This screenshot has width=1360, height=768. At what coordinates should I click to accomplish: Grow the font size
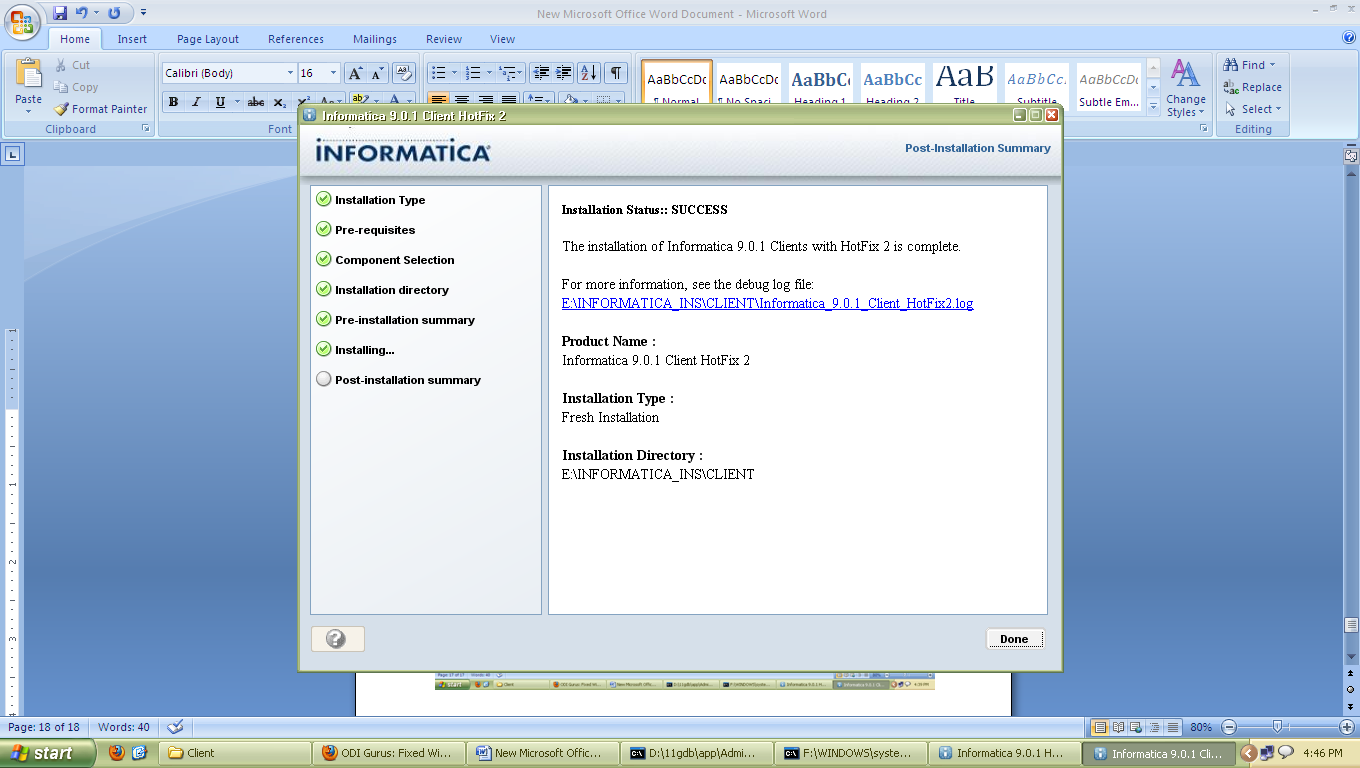pos(355,73)
